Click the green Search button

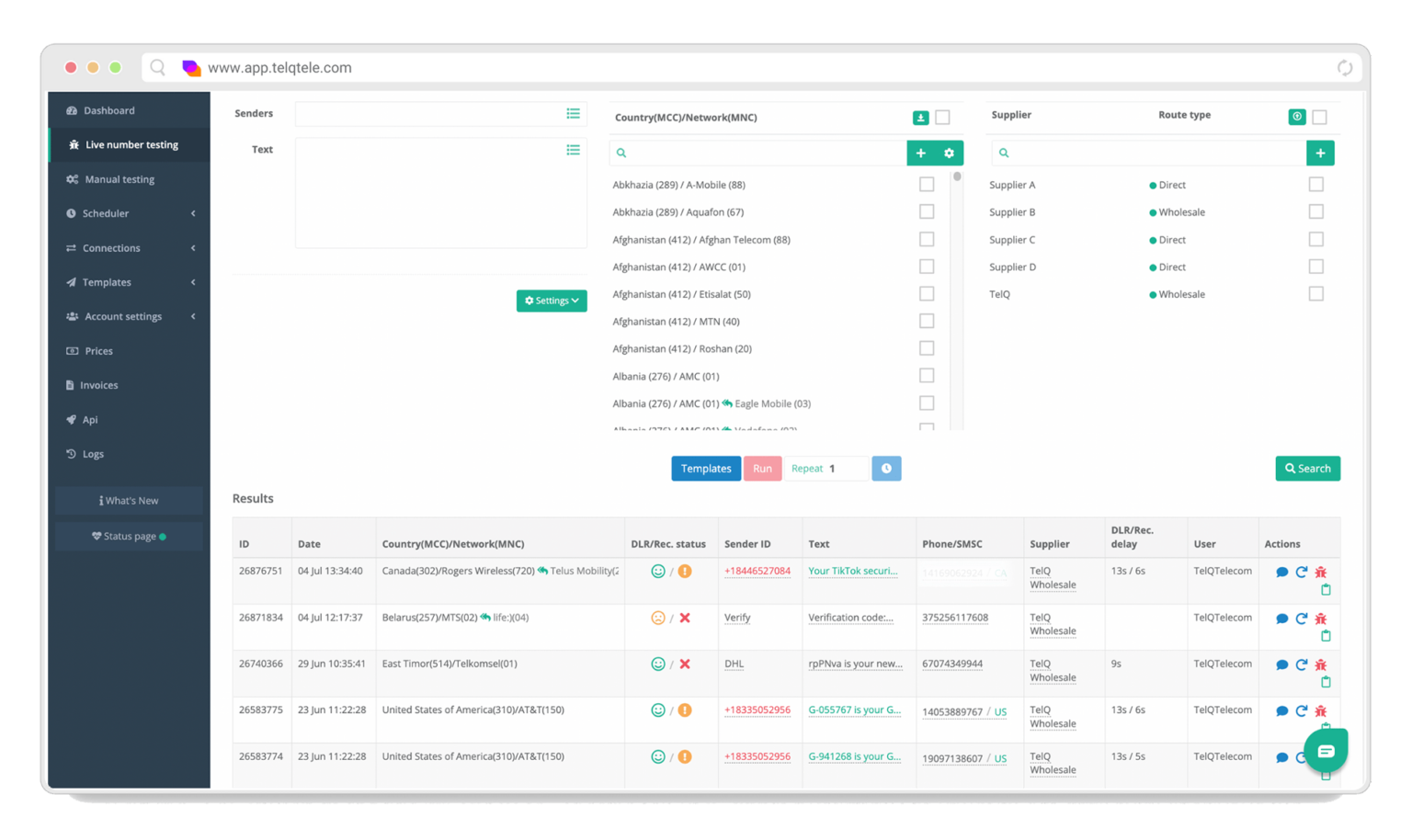[1307, 469]
